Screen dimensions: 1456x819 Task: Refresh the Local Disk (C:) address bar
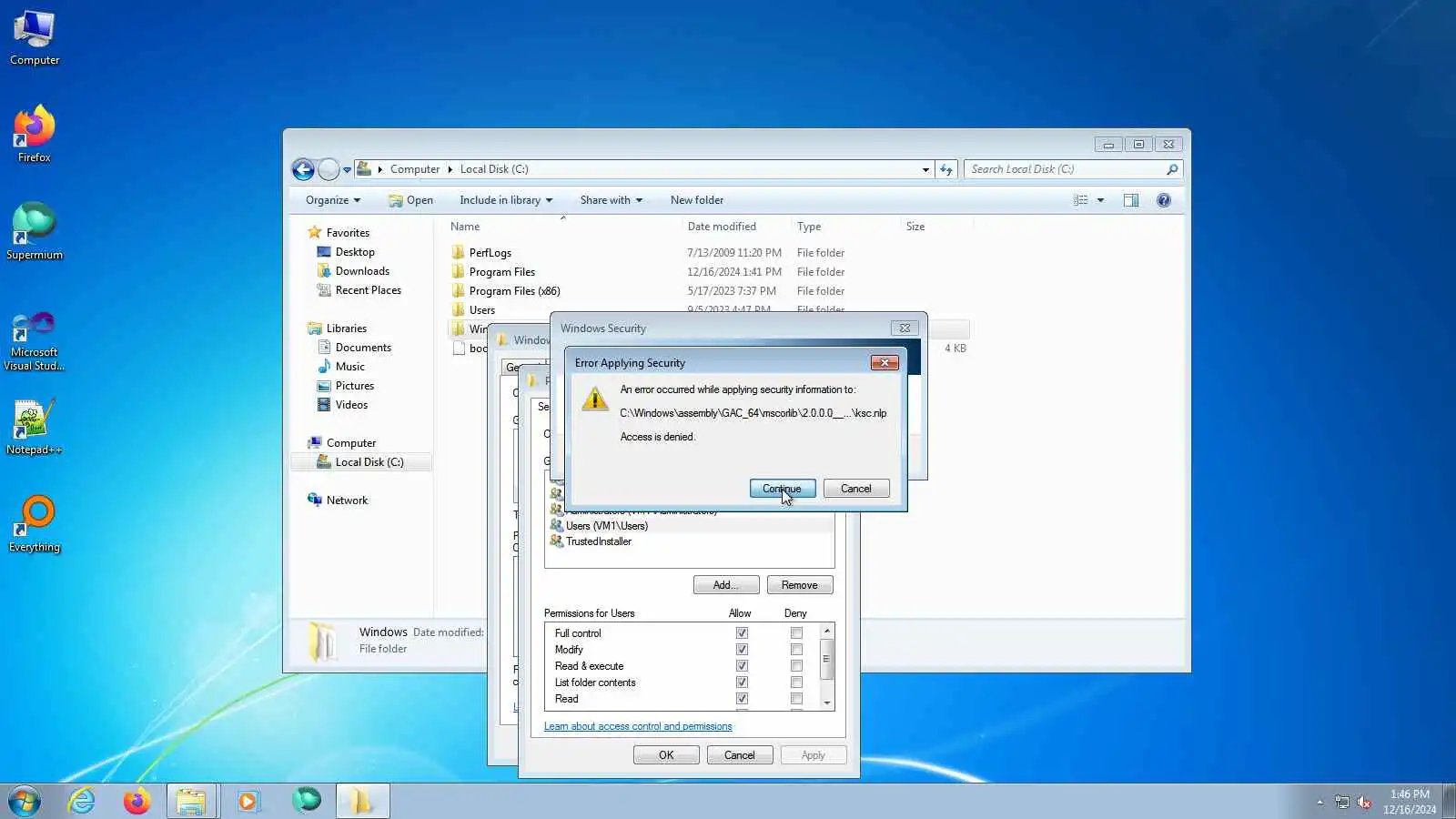[x=946, y=169]
